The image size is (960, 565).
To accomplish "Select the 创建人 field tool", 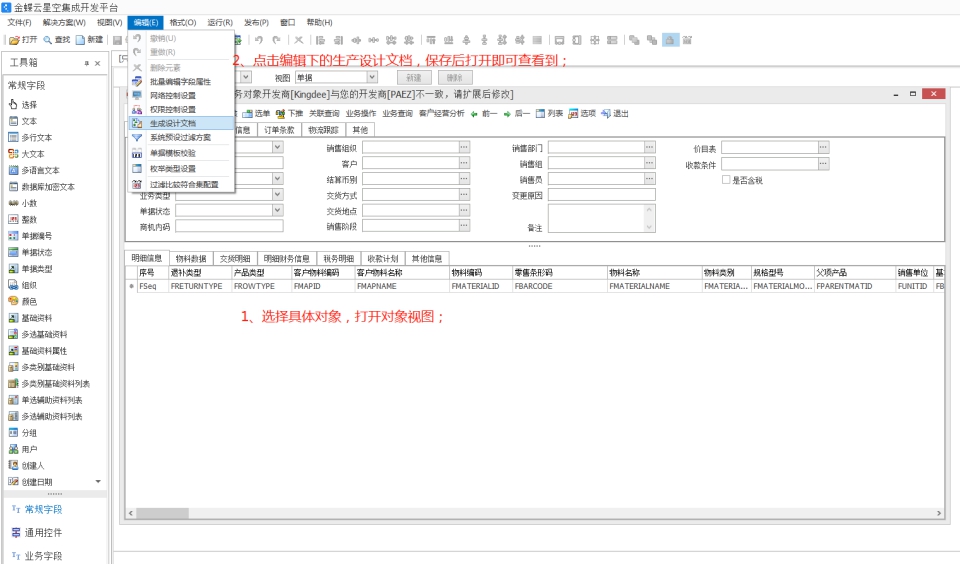I will coord(26,466).
